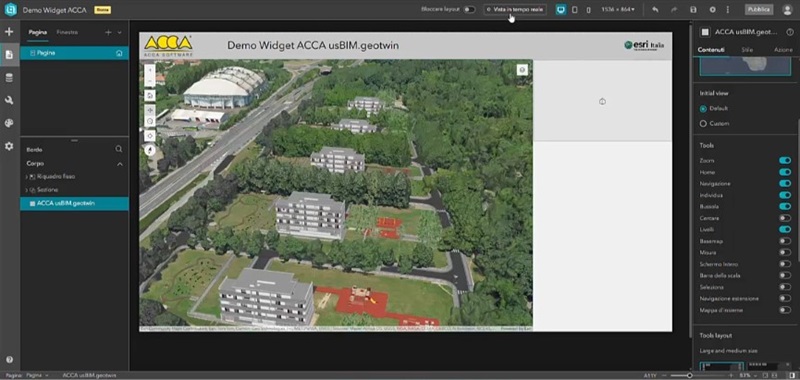Click the Vista in tempo reale button
The height and width of the screenshot is (380, 800).
515,10
